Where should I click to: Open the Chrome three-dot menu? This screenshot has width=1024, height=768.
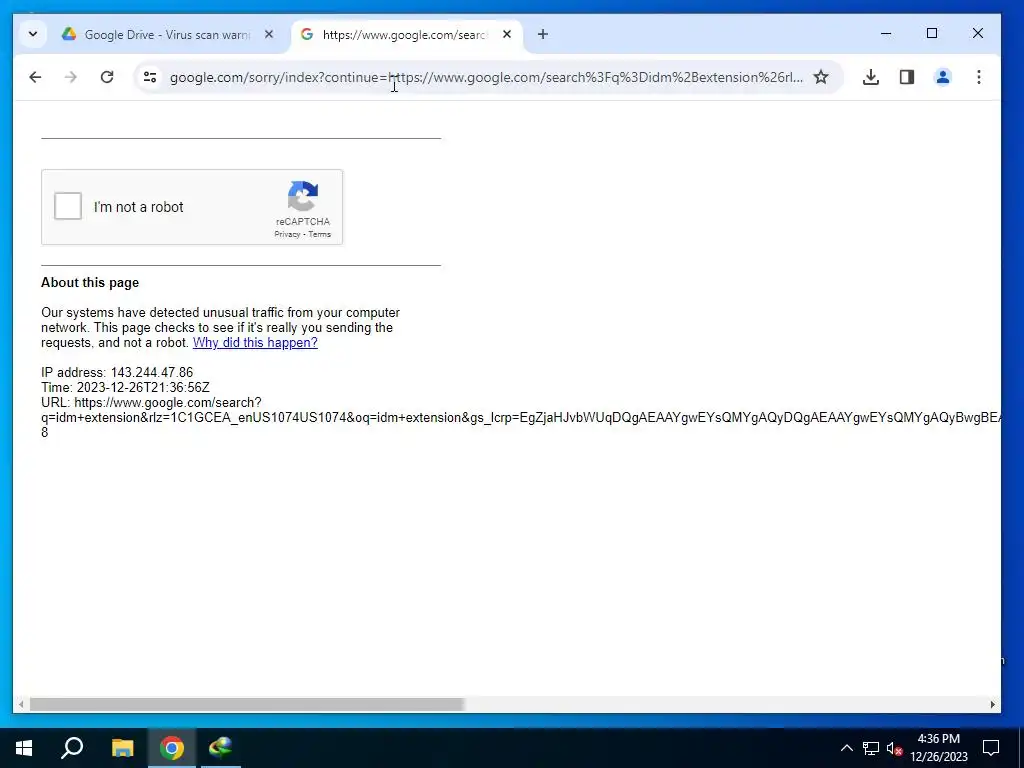[x=978, y=77]
